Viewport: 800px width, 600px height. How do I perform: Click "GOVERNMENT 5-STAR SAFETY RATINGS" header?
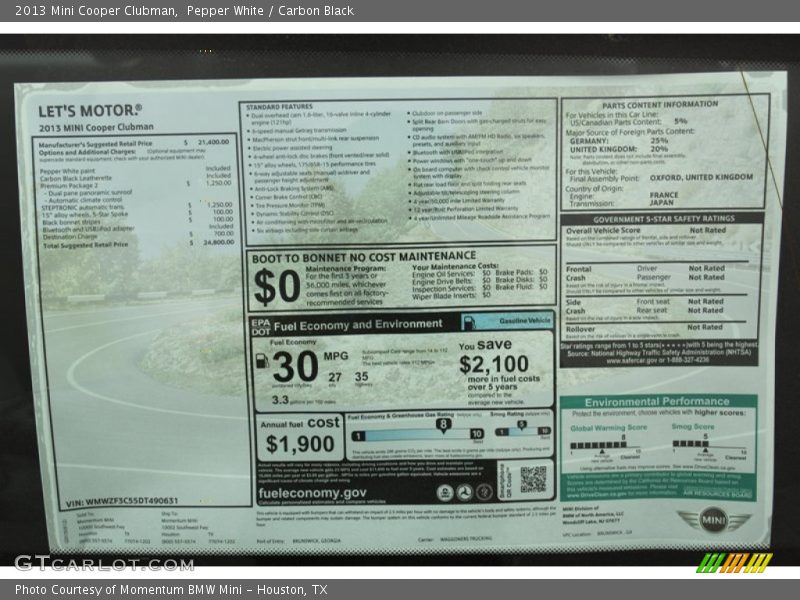[663, 219]
